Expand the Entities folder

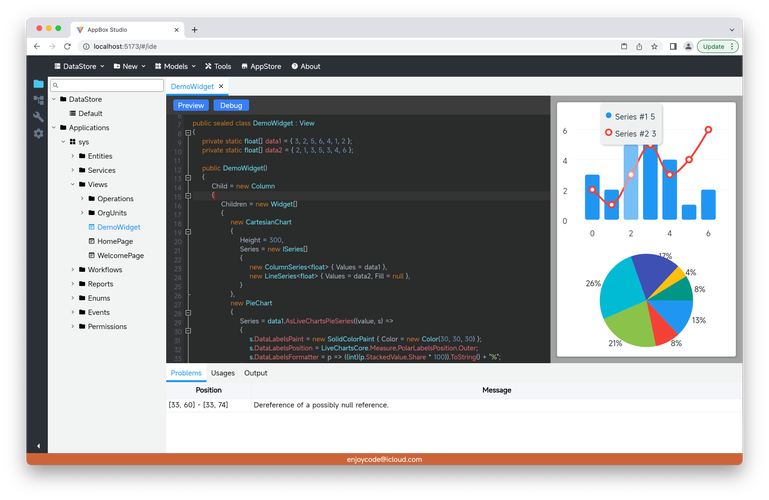click(73, 156)
